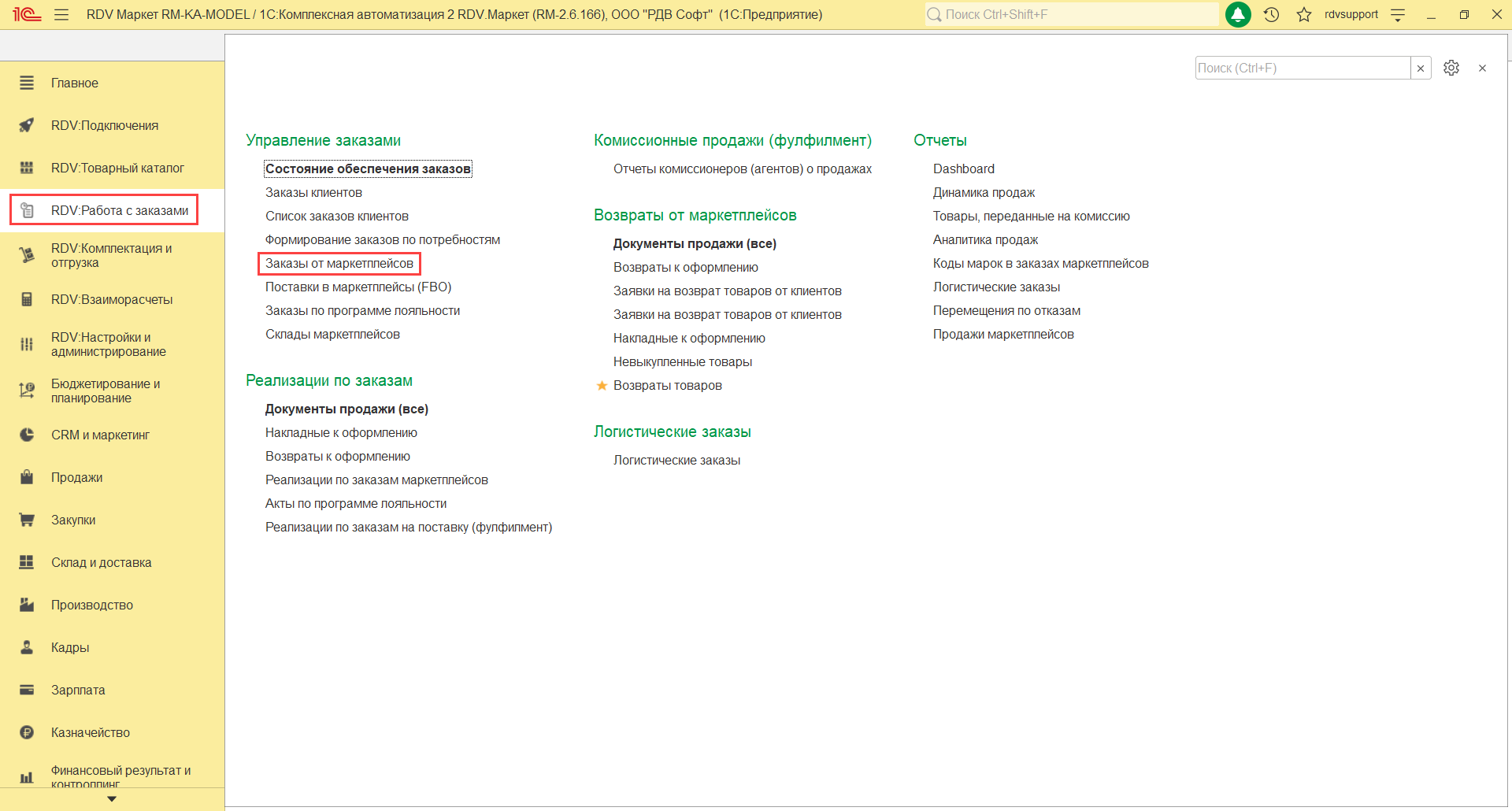Viewport: 1512px width, 811px height.
Task: Click the Казначейство coin icon
Action: [27, 732]
